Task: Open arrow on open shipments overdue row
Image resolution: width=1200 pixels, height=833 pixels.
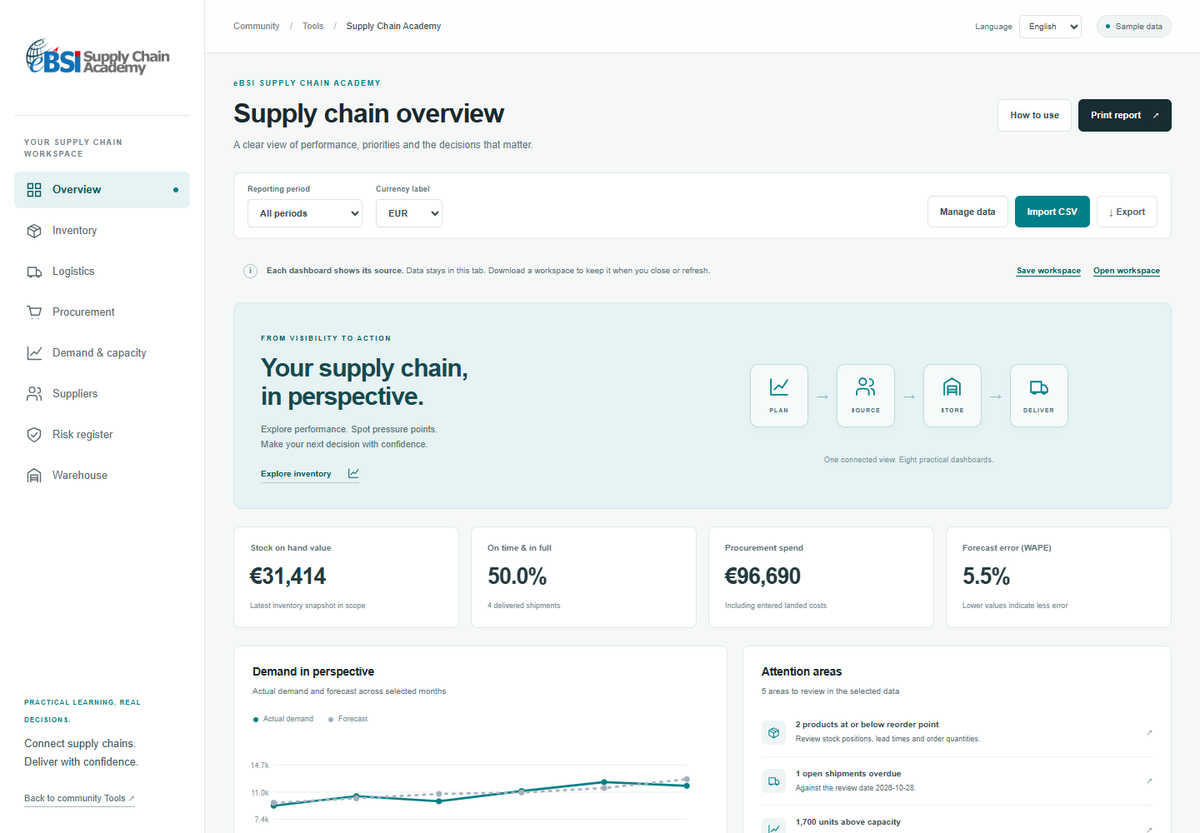Action: (x=1149, y=781)
